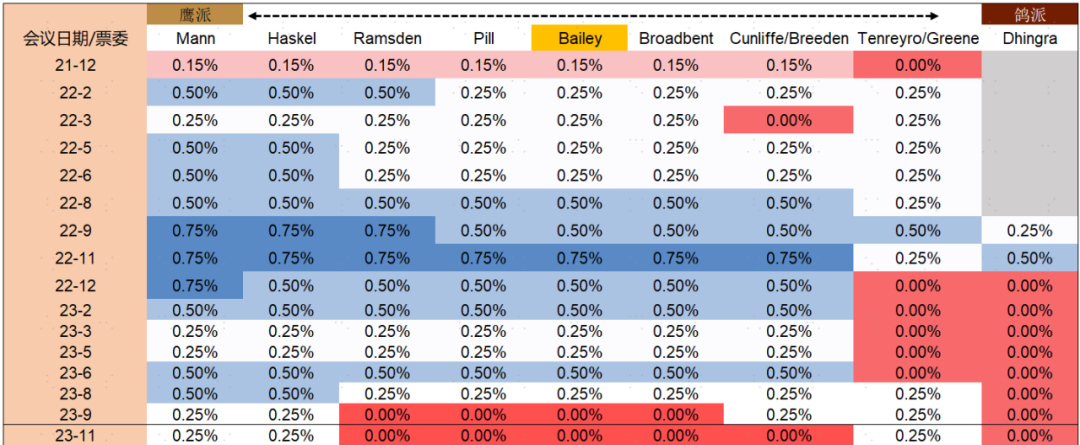The image size is (1080, 445).
Task: Select the Pill column header
Action: 483,39
